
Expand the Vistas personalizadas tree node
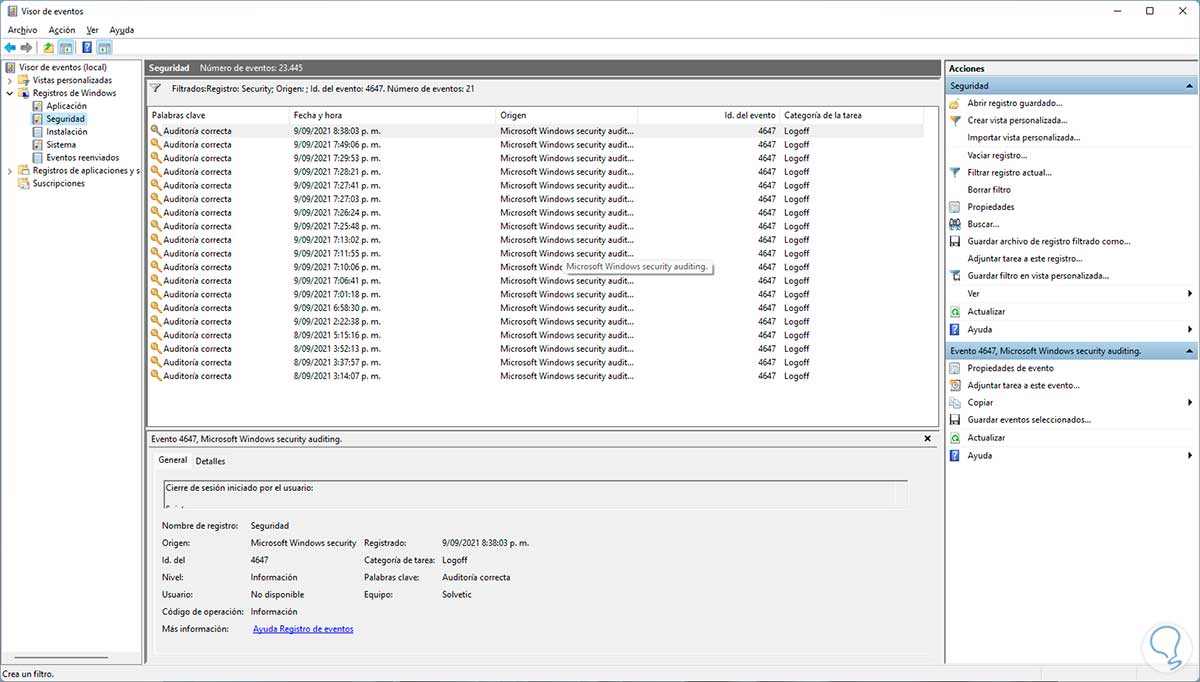11,80
